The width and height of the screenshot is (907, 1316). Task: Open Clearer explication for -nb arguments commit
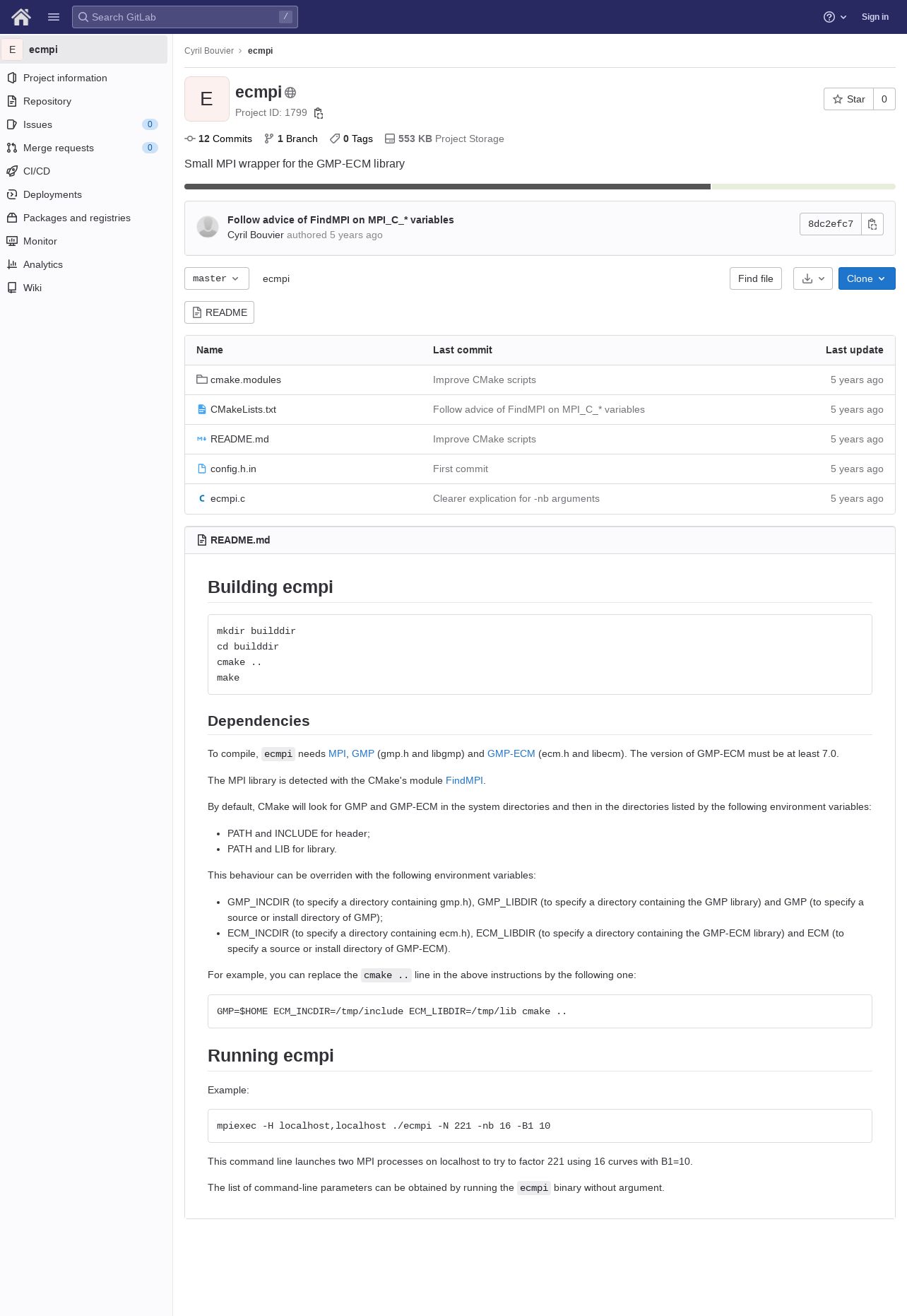516,498
